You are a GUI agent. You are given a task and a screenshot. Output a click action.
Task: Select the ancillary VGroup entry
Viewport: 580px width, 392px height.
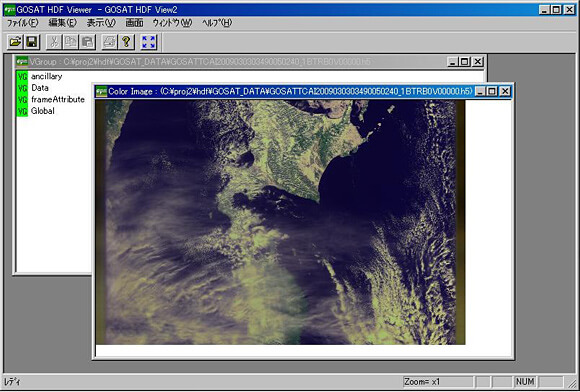click(47, 76)
